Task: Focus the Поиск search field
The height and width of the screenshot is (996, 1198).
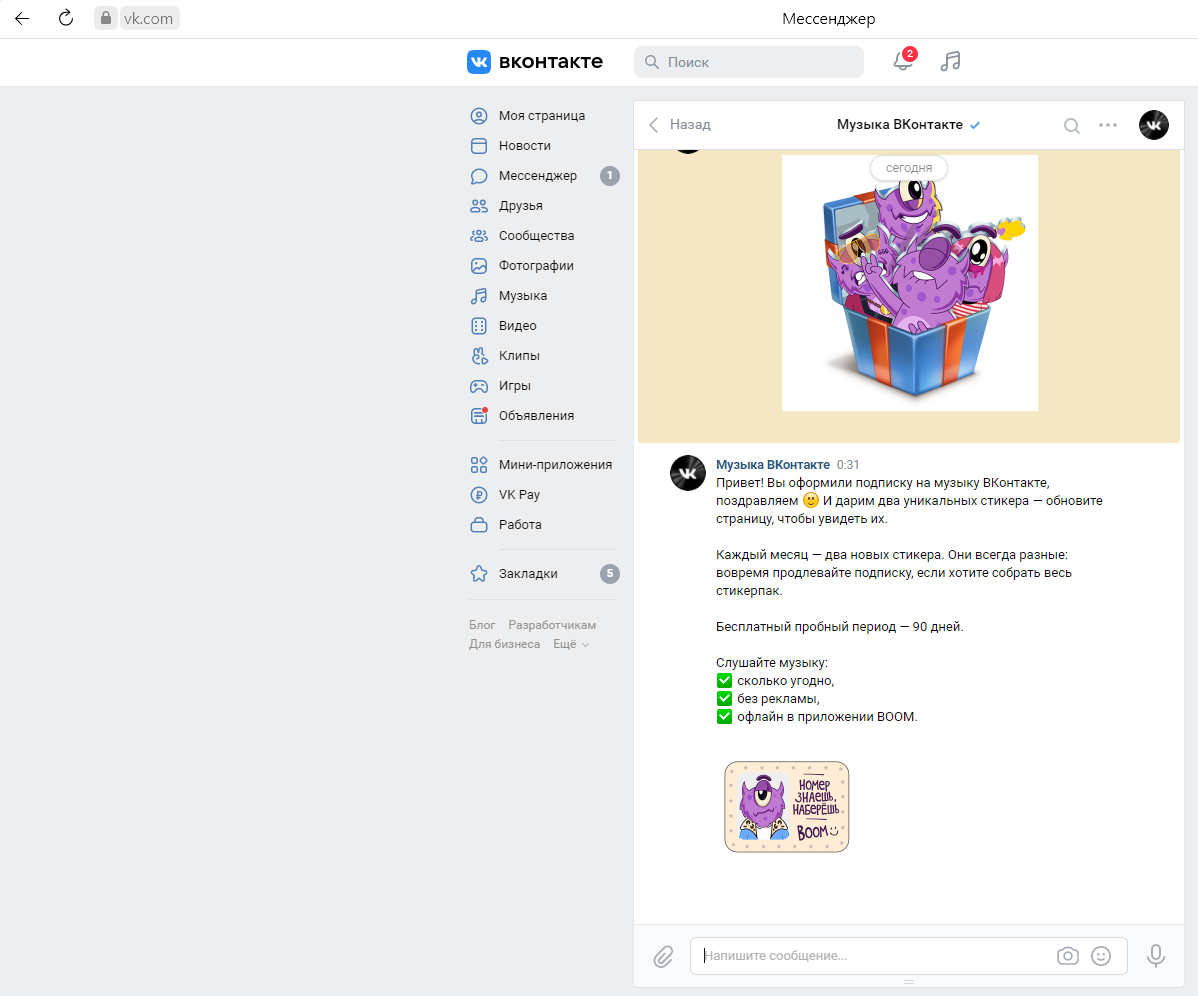Action: click(749, 62)
